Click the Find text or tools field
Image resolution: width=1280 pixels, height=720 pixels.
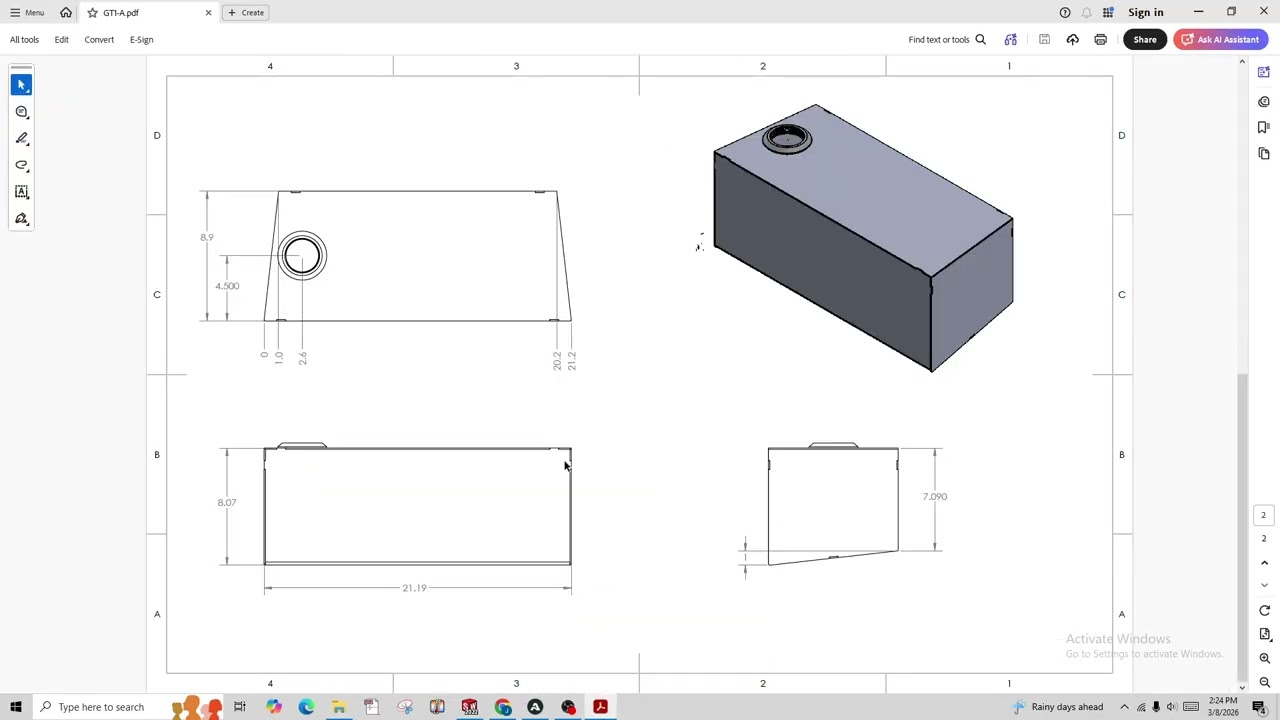click(939, 39)
